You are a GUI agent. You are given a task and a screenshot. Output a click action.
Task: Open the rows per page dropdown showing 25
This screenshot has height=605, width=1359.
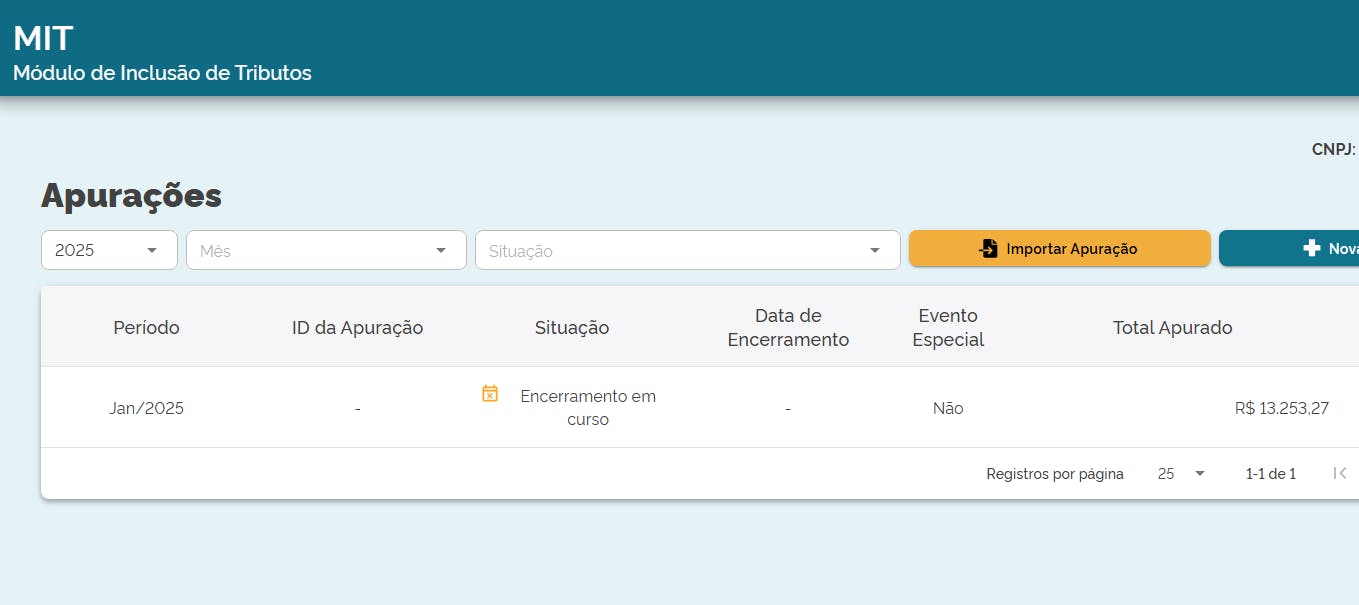pos(1181,474)
